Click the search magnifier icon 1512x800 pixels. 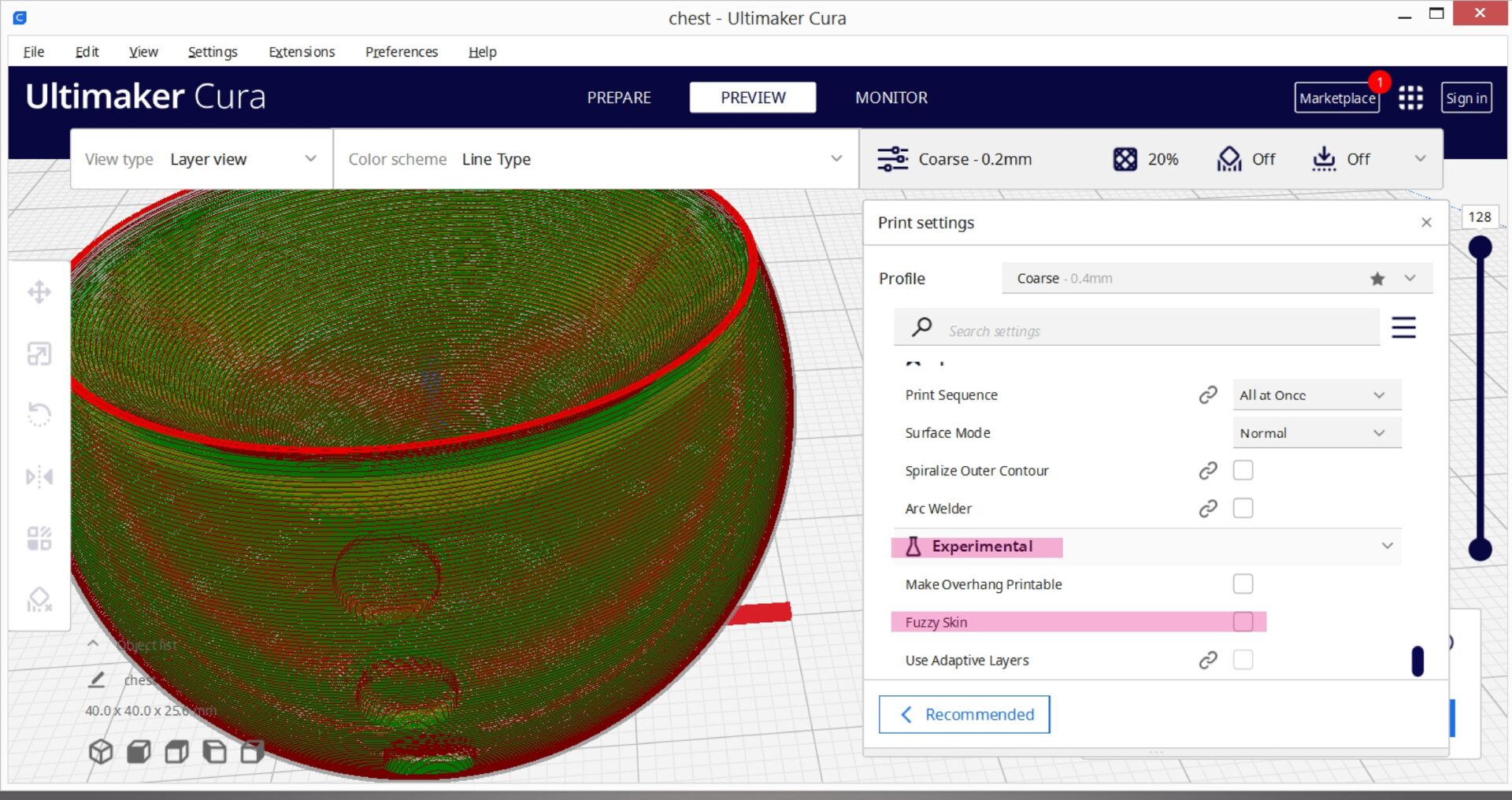pos(921,327)
